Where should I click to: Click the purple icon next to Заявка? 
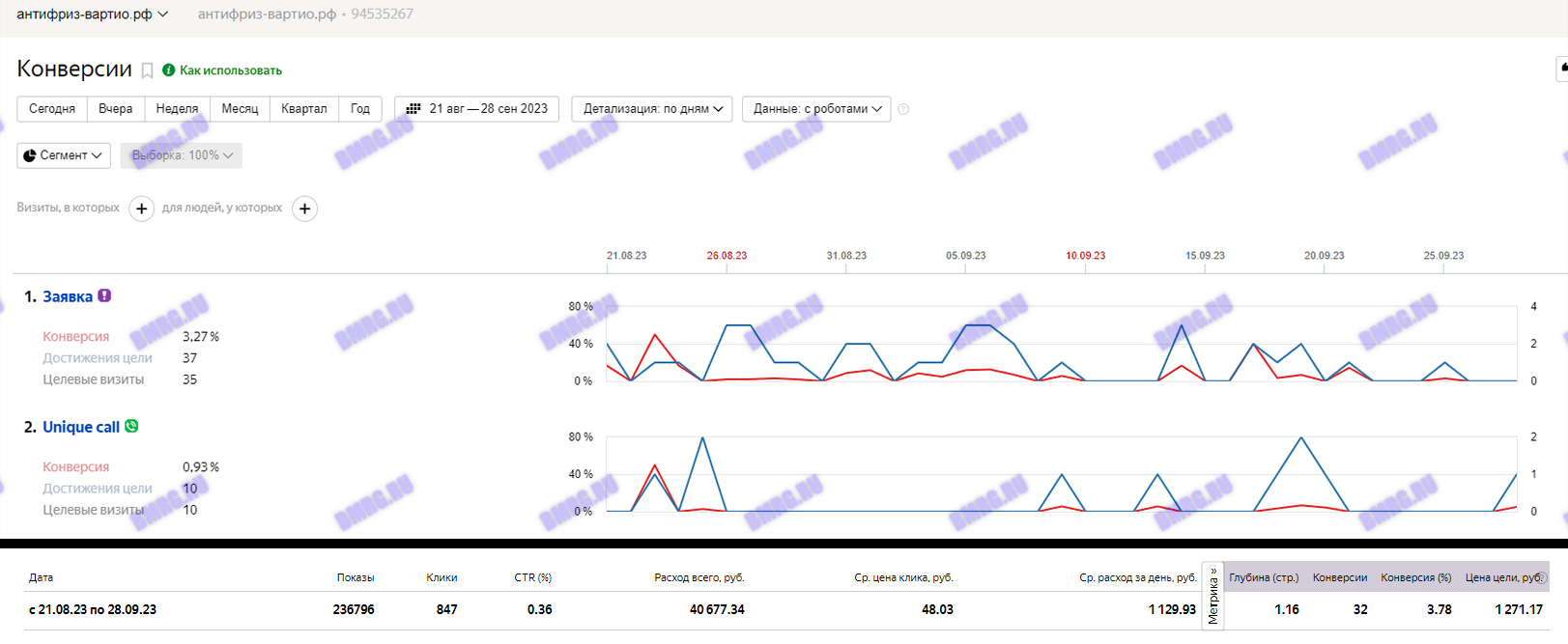pos(104,296)
